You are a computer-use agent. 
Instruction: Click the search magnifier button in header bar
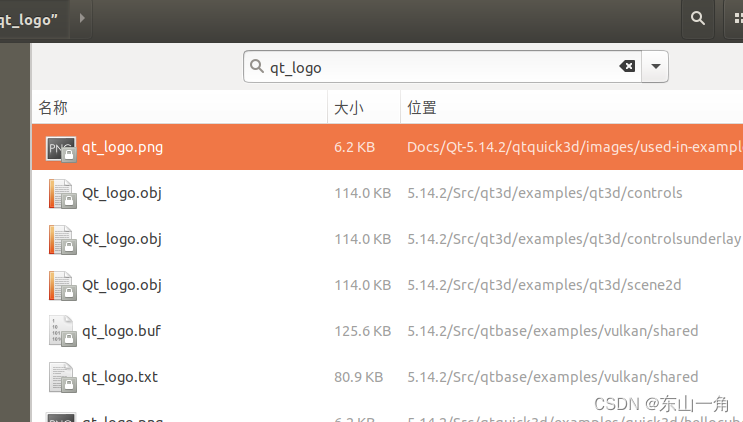coord(698,18)
